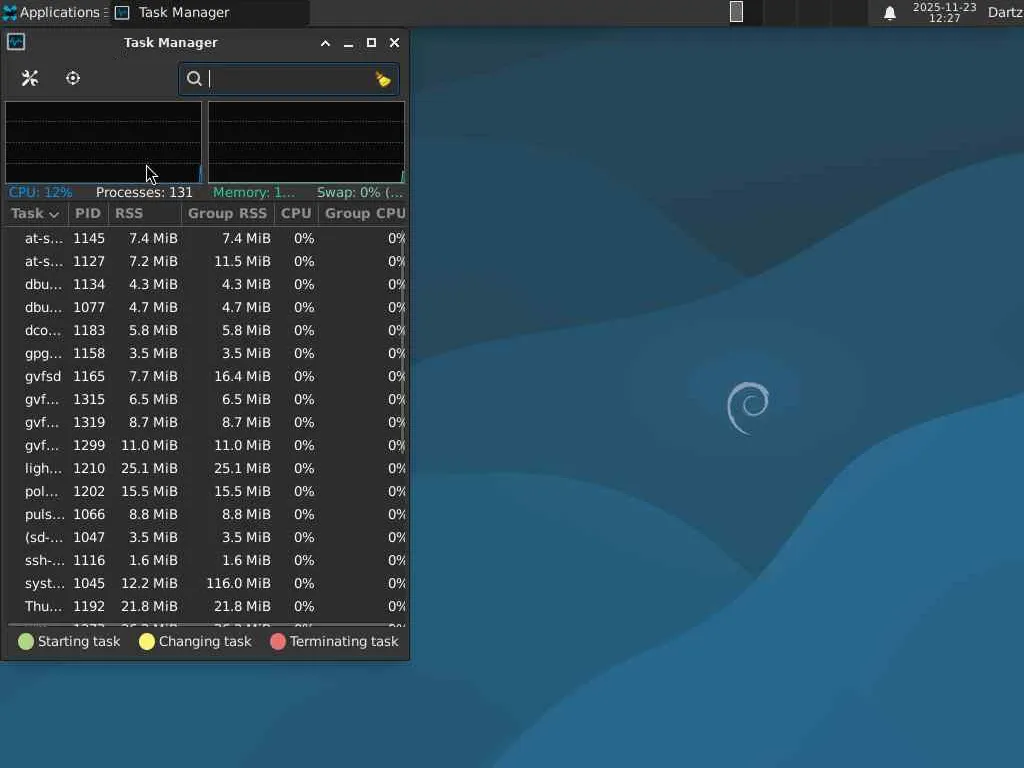Click the 116.0 MiB Group RSS value
1024x768 pixels.
[x=238, y=583]
